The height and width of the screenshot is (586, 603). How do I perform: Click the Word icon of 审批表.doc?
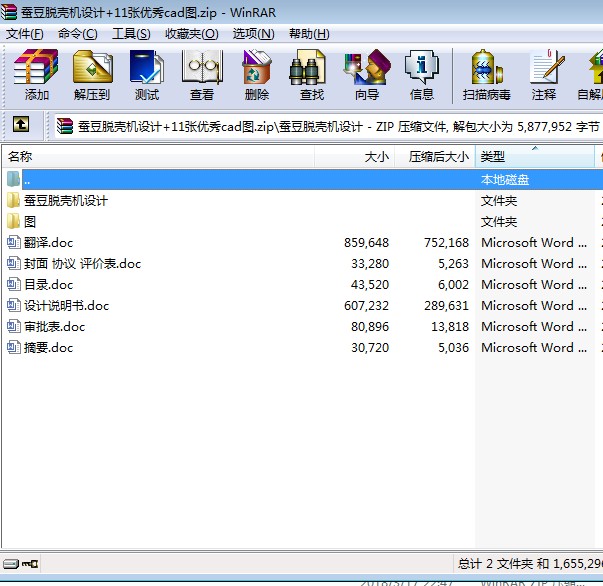point(14,326)
